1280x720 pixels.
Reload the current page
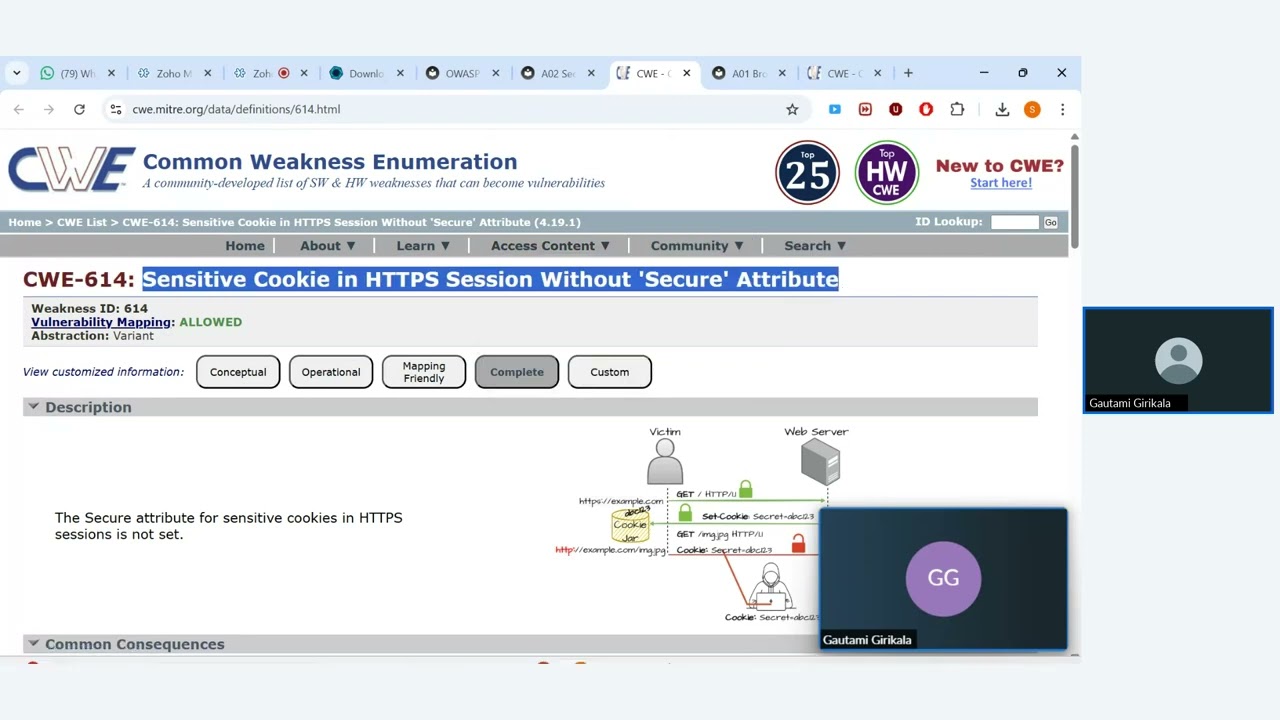coord(79,109)
